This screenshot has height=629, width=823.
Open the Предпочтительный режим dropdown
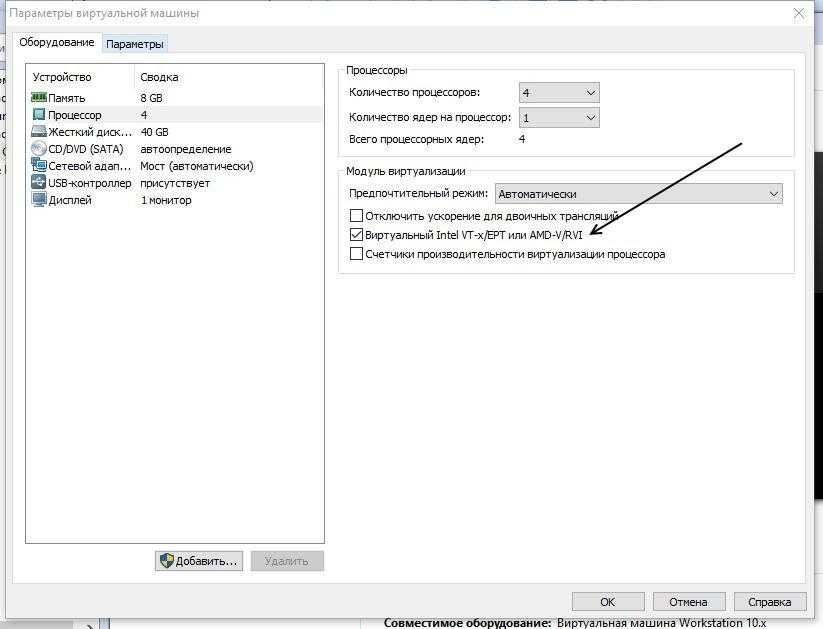[638, 194]
